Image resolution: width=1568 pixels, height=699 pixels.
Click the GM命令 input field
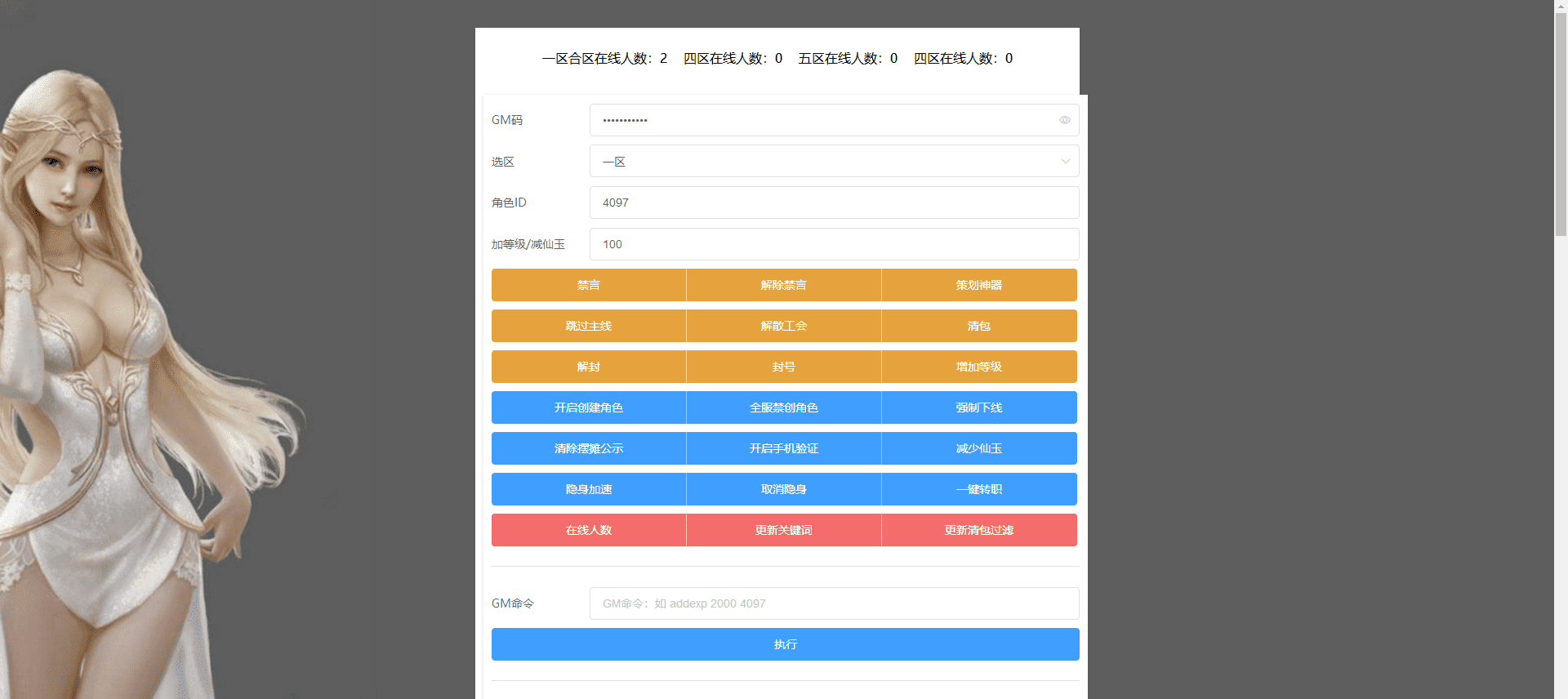coord(834,603)
